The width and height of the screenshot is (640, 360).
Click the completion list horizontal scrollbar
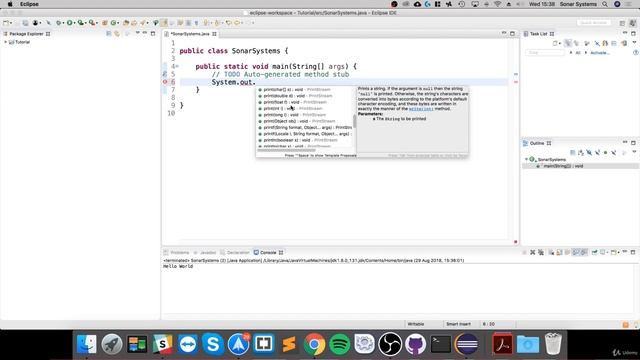click(x=287, y=150)
